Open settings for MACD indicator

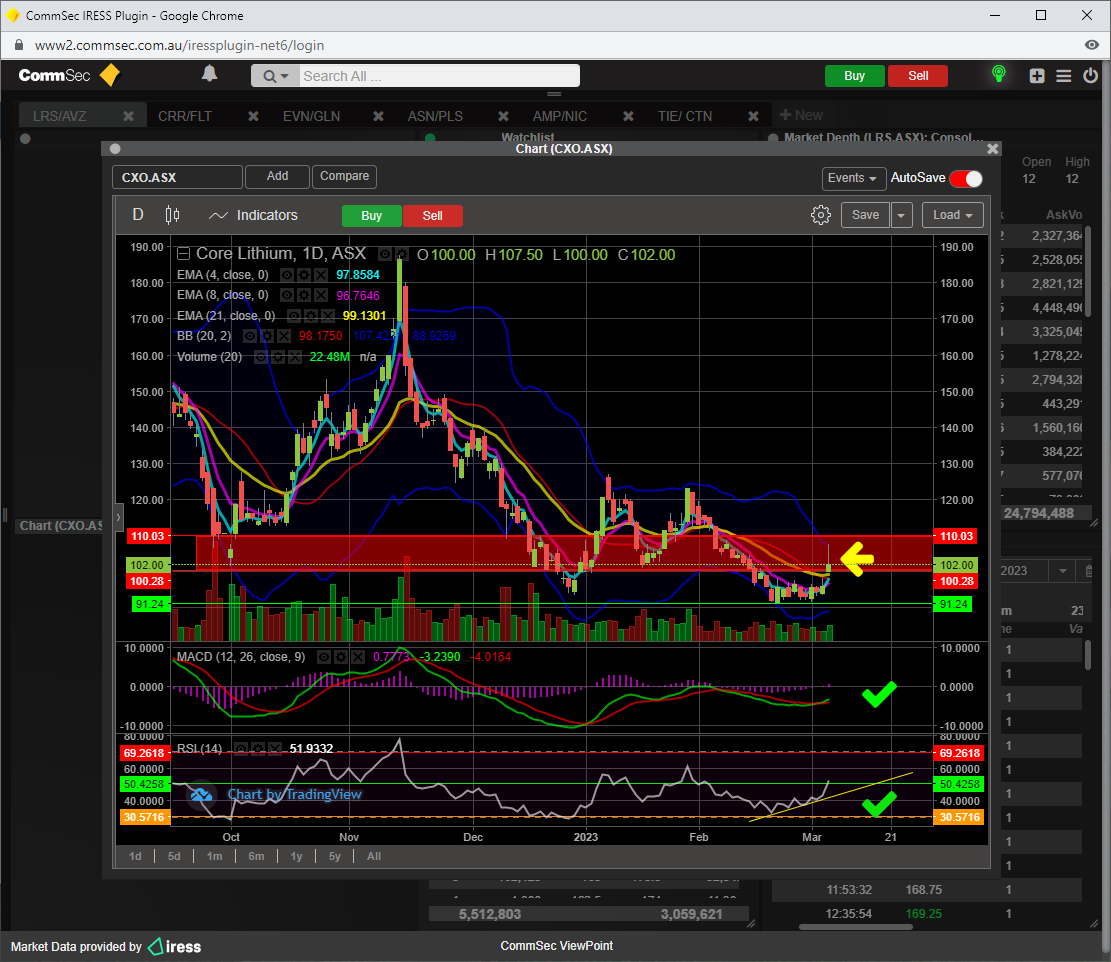click(x=341, y=657)
